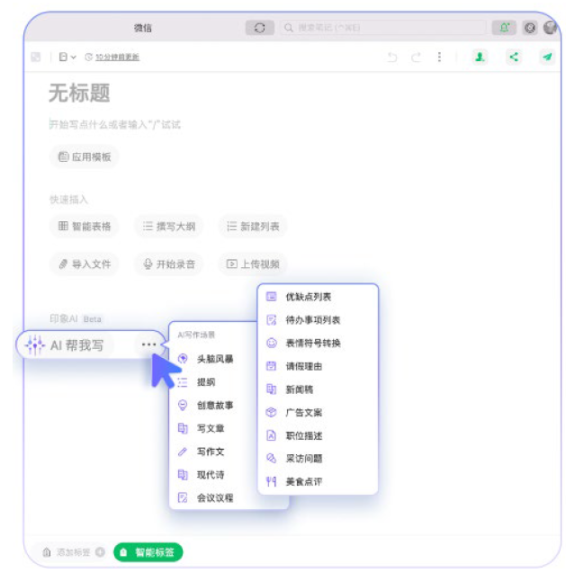The image size is (584, 582).
Task: Expand the note type dropdown arrow
Action: [x=73, y=57]
